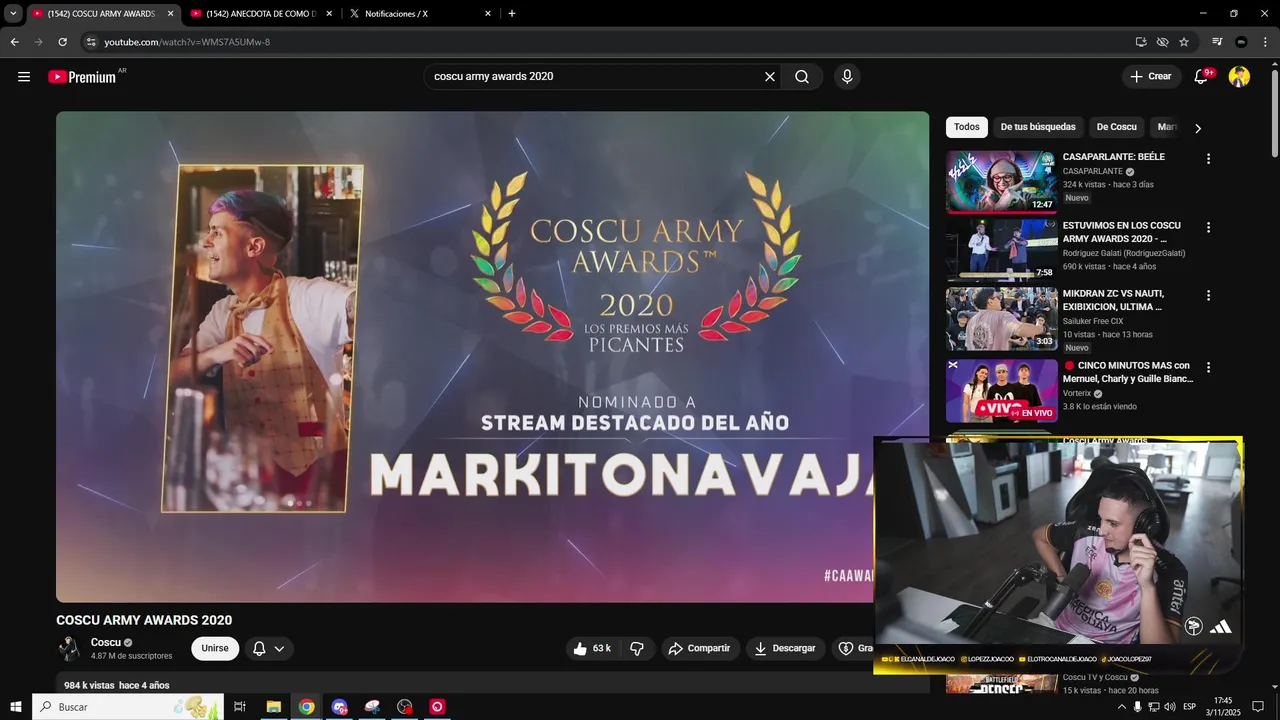
Task: Start voice search with microphone
Action: (847, 77)
